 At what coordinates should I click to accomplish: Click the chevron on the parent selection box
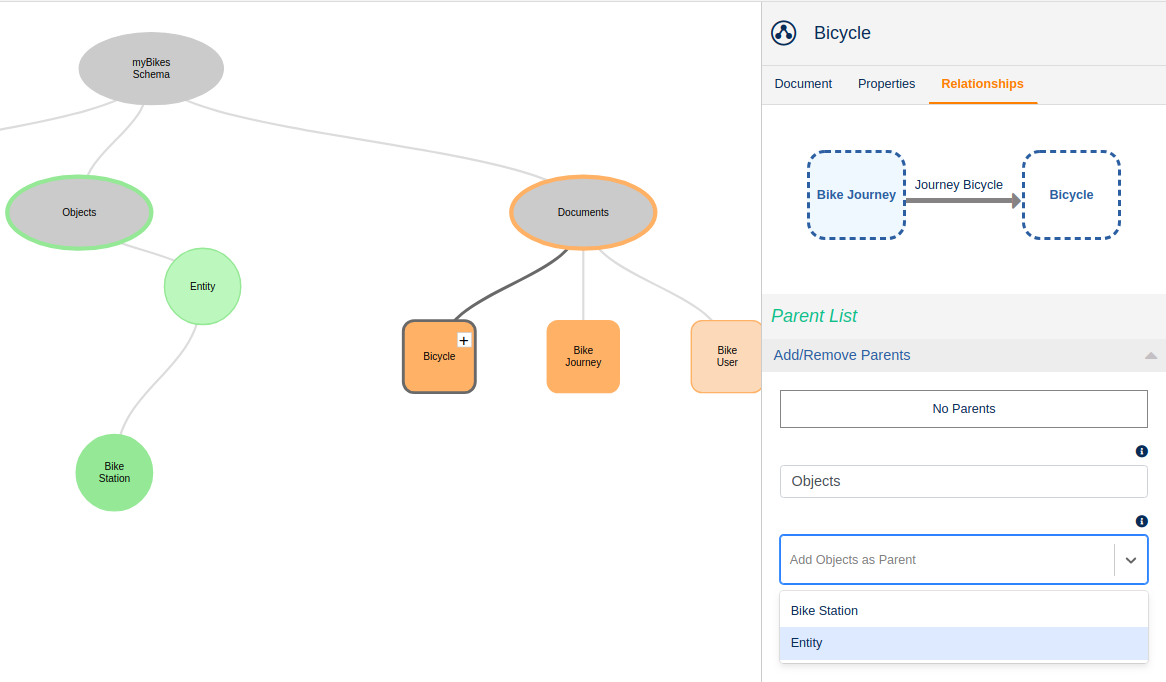pos(1131,559)
